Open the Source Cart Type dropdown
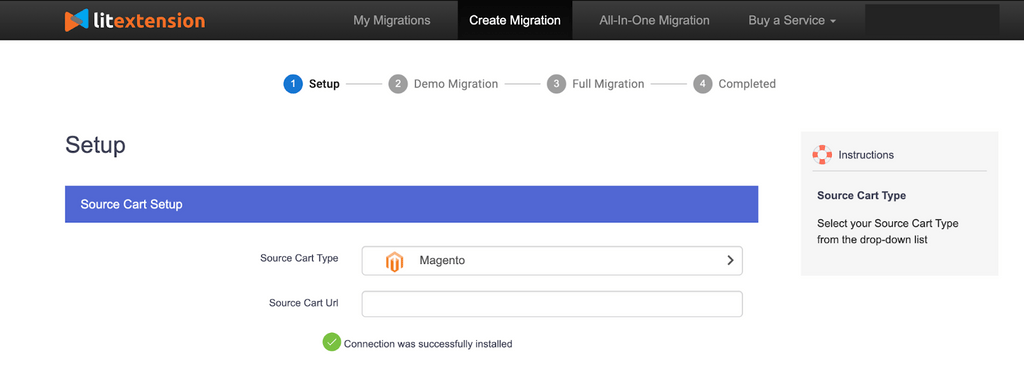1024x369 pixels. point(552,261)
